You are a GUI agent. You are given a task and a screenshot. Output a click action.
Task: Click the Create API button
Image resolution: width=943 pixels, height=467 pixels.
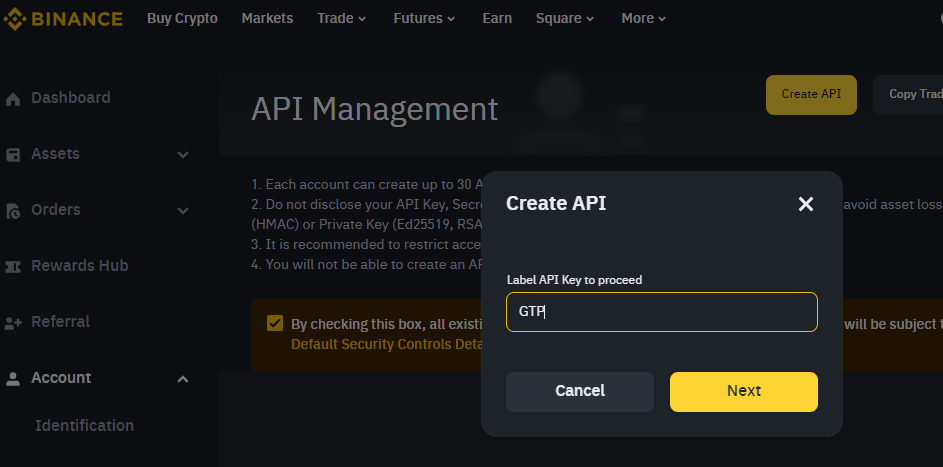(x=811, y=95)
